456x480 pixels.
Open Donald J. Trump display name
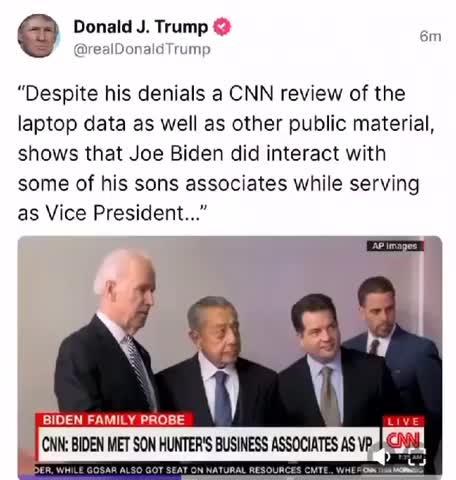pyautogui.click(x=141, y=27)
